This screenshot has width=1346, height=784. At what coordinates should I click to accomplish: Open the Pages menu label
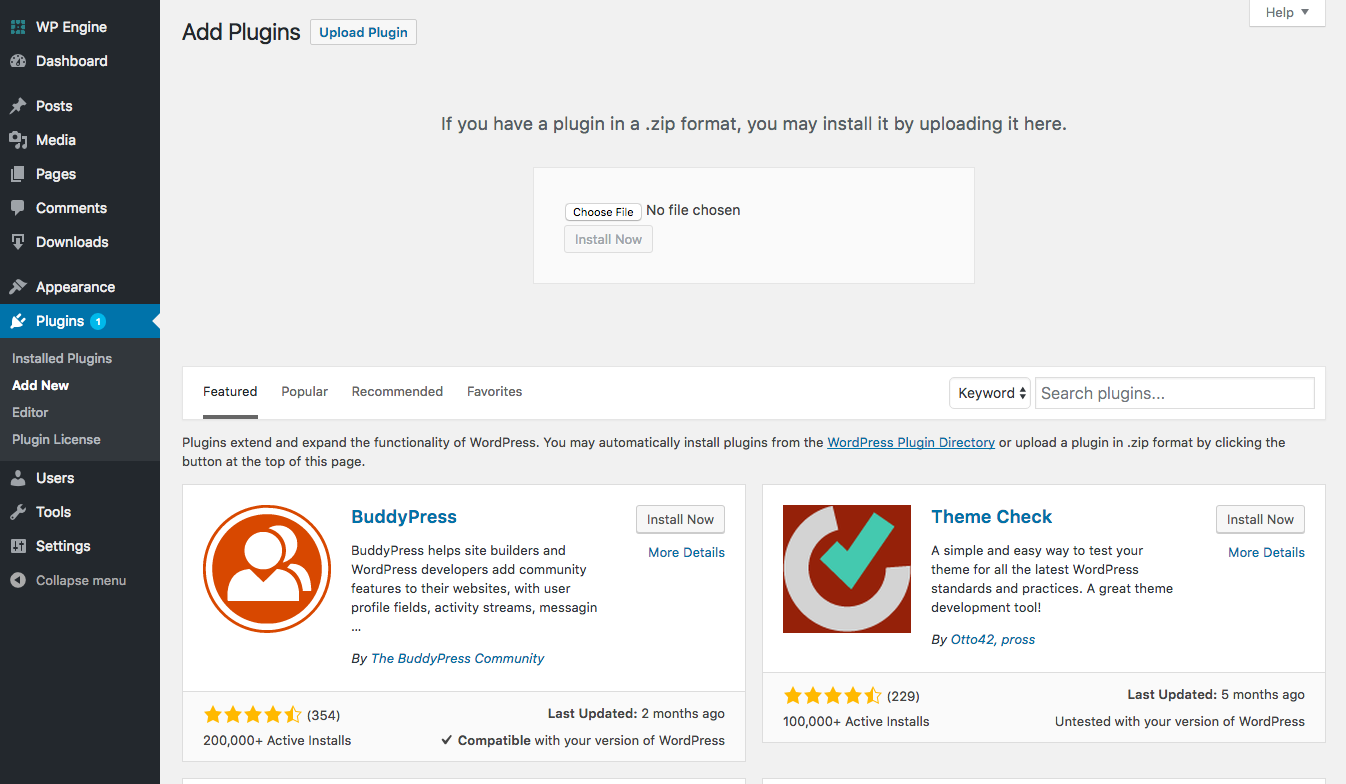coord(56,174)
